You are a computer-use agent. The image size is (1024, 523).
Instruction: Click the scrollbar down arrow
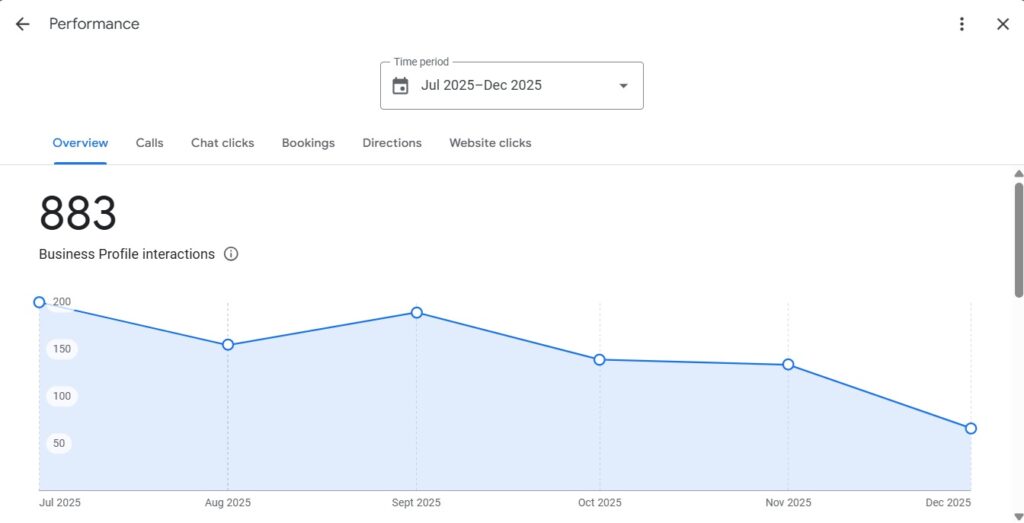[x=1018, y=516]
